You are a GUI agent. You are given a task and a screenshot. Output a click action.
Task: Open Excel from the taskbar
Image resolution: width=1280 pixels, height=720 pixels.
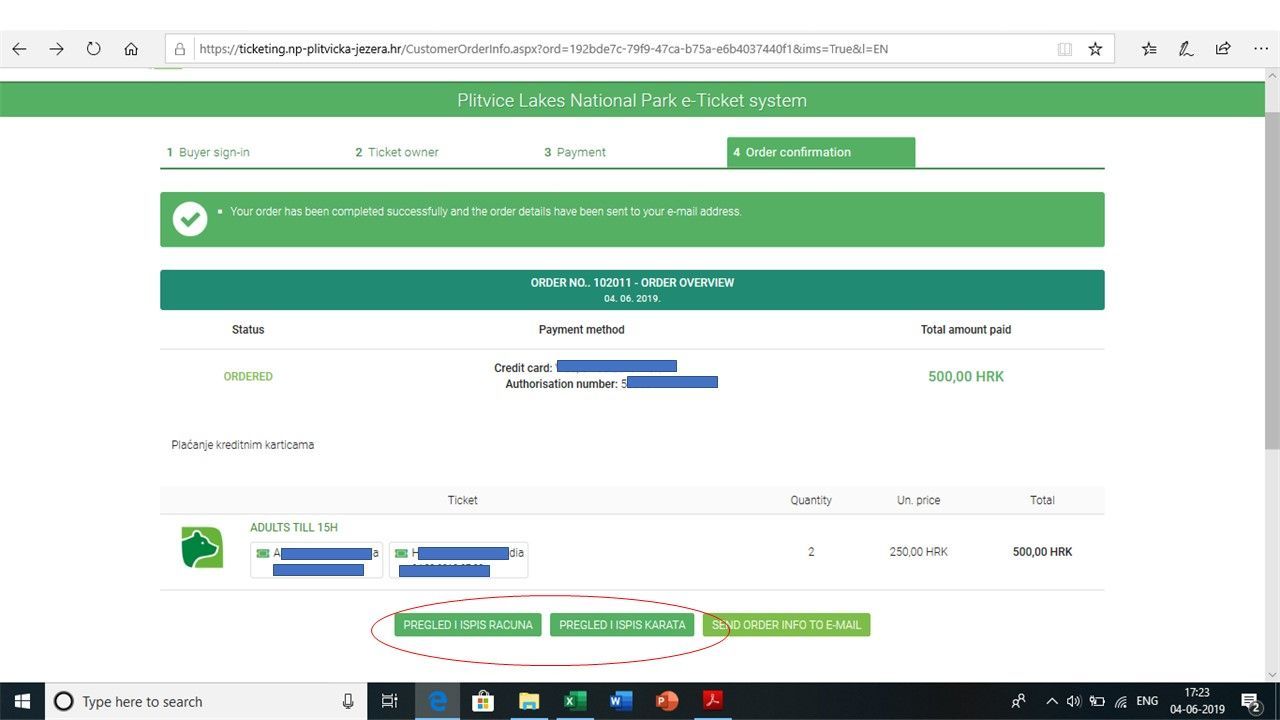click(x=575, y=701)
